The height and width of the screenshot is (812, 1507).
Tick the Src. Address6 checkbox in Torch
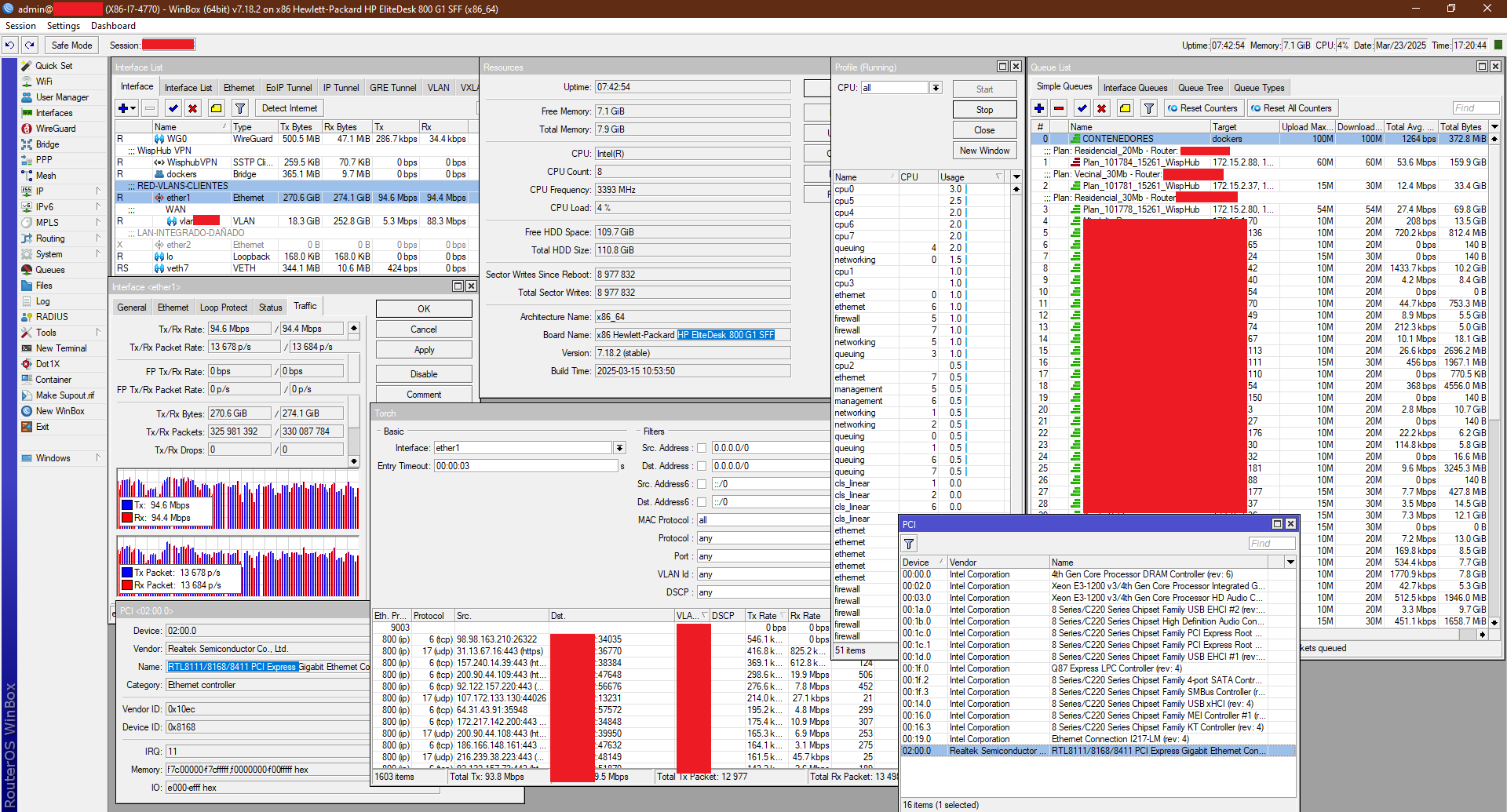click(702, 484)
